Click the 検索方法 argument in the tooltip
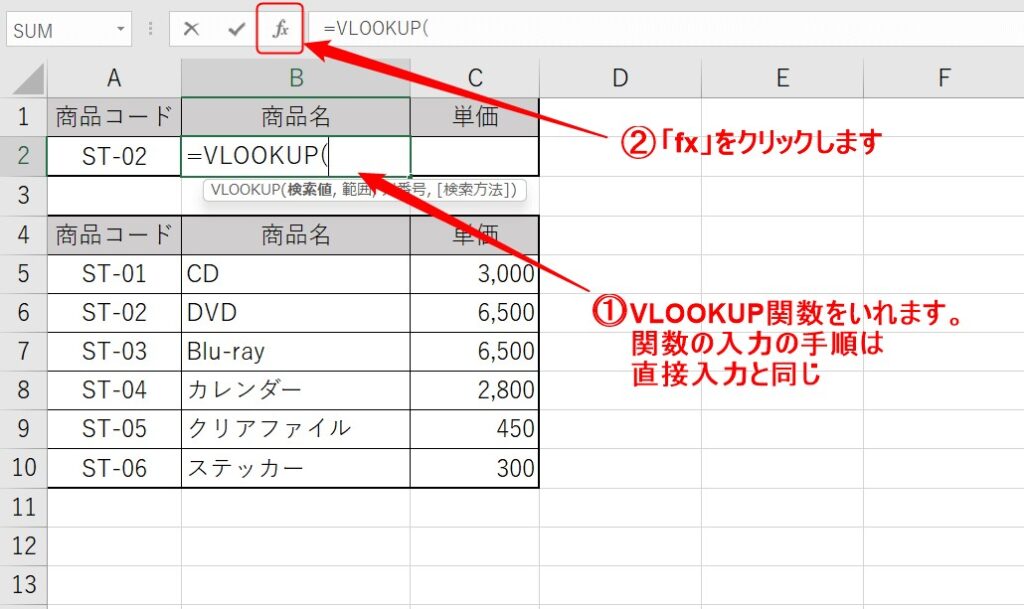1024x609 pixels. [x=482, y=190]
